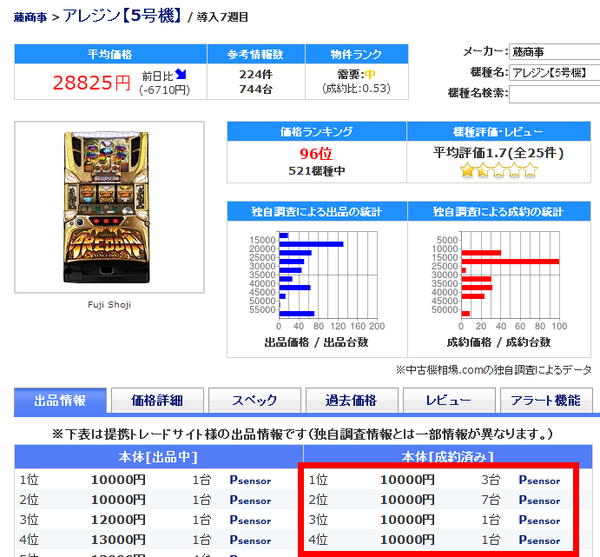600x557 pixels.
Task: Click the 本体[出品中] table header
Action: pos(158,457)
